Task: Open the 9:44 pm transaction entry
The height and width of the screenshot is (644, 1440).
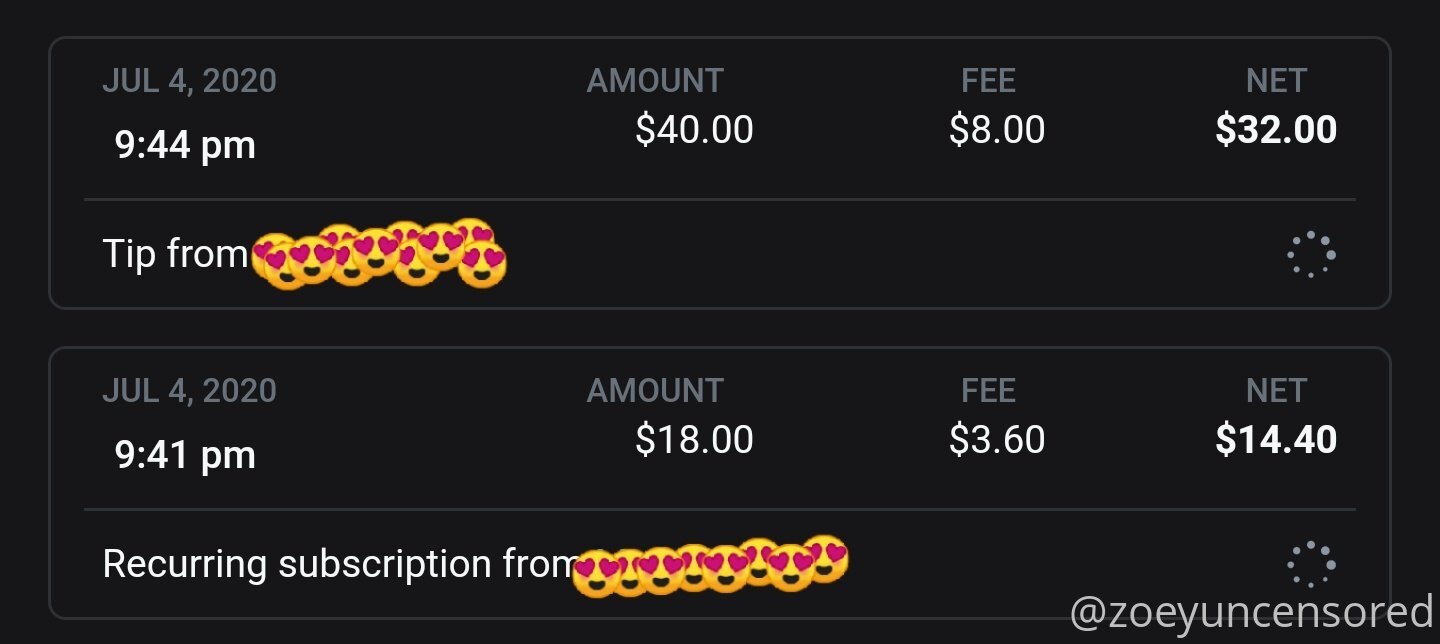Action: (720, 173)
